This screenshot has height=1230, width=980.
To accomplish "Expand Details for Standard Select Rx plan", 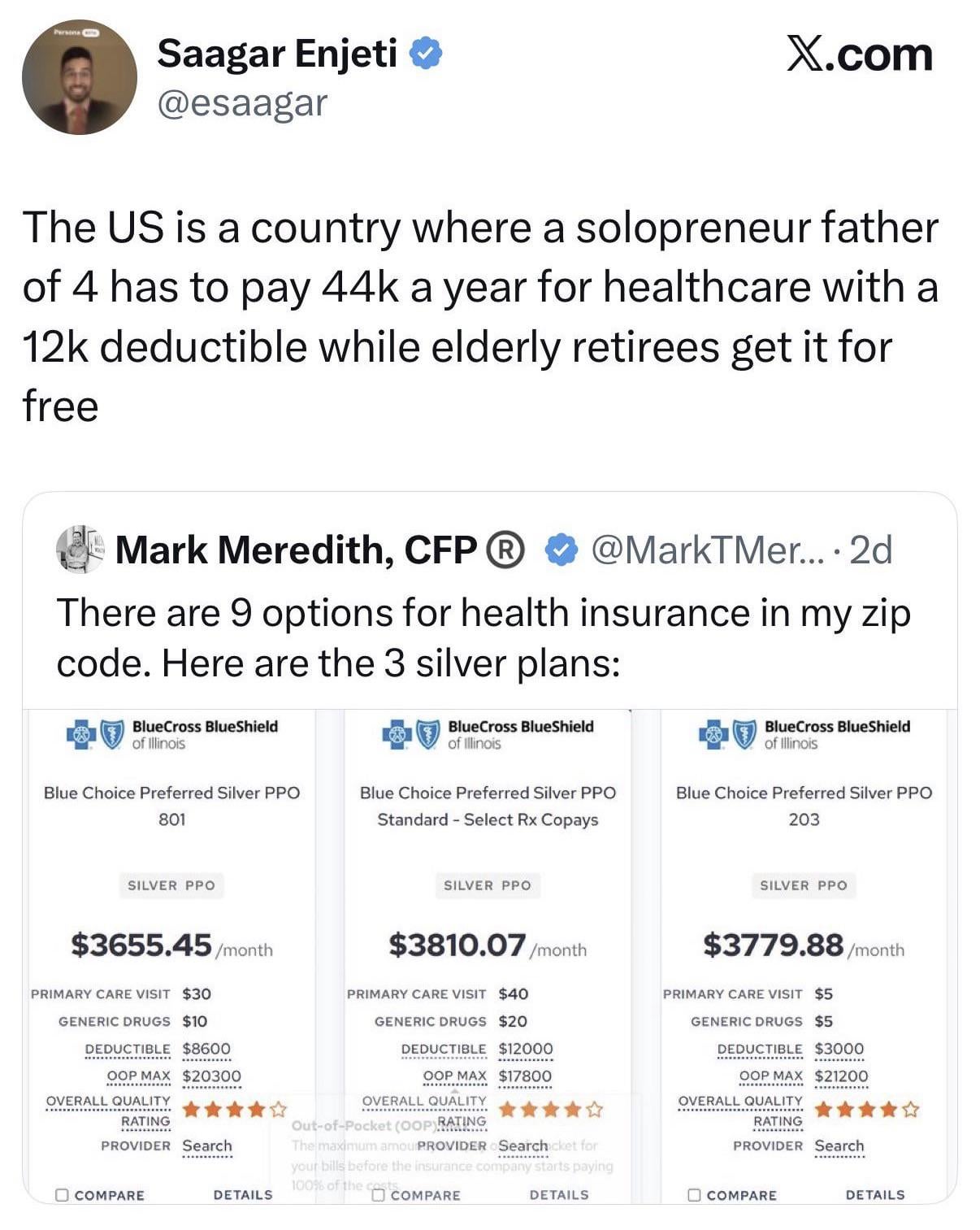I will [x=558, y=1195].
